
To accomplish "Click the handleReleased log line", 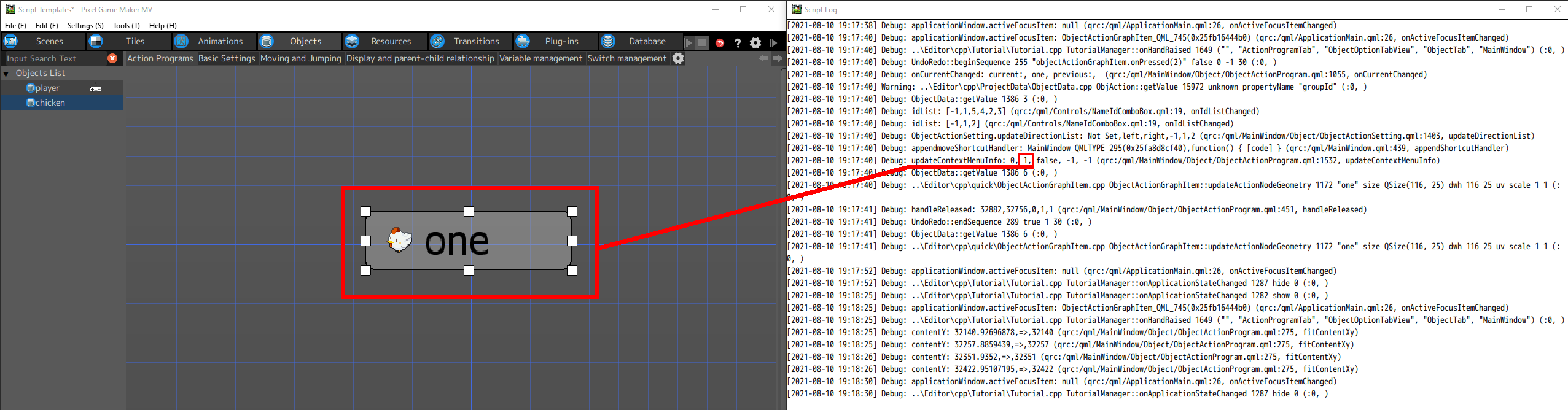I will tap(1077, 209).
